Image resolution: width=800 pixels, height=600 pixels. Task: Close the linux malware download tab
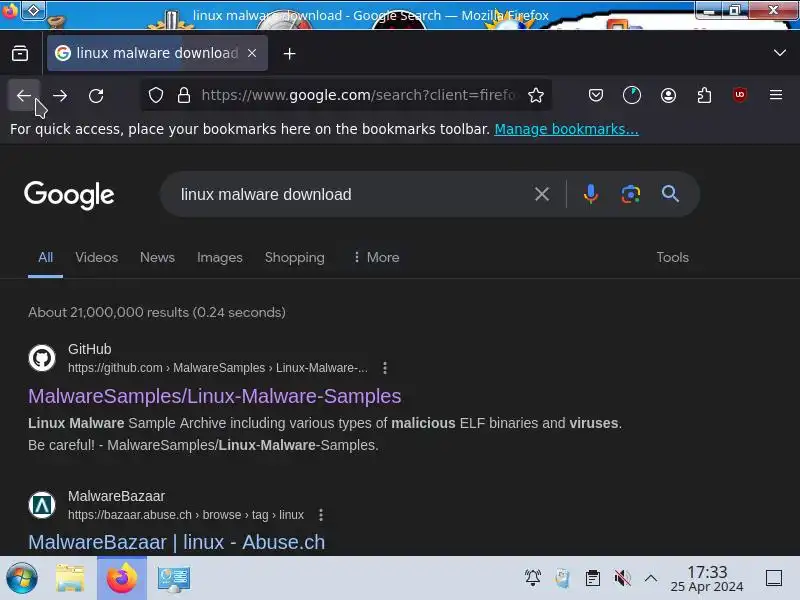[x=252, y=53]
